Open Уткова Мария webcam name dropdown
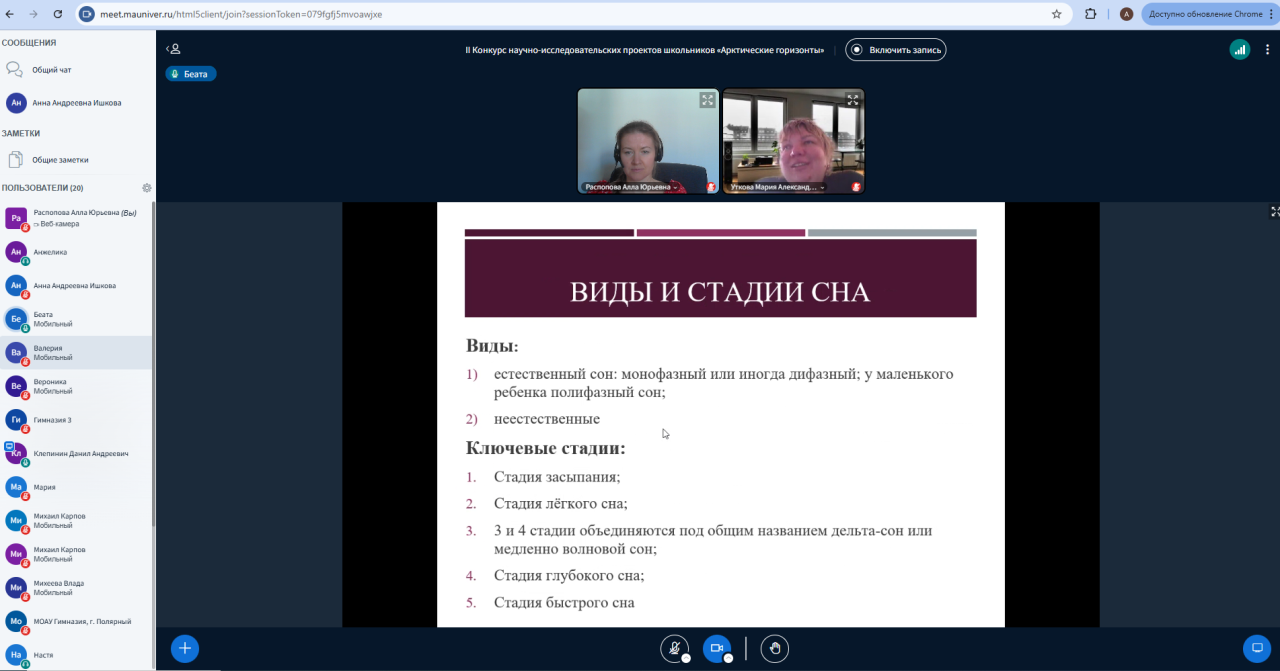This screenshot has width=1280, height=671. coord(777,187)
